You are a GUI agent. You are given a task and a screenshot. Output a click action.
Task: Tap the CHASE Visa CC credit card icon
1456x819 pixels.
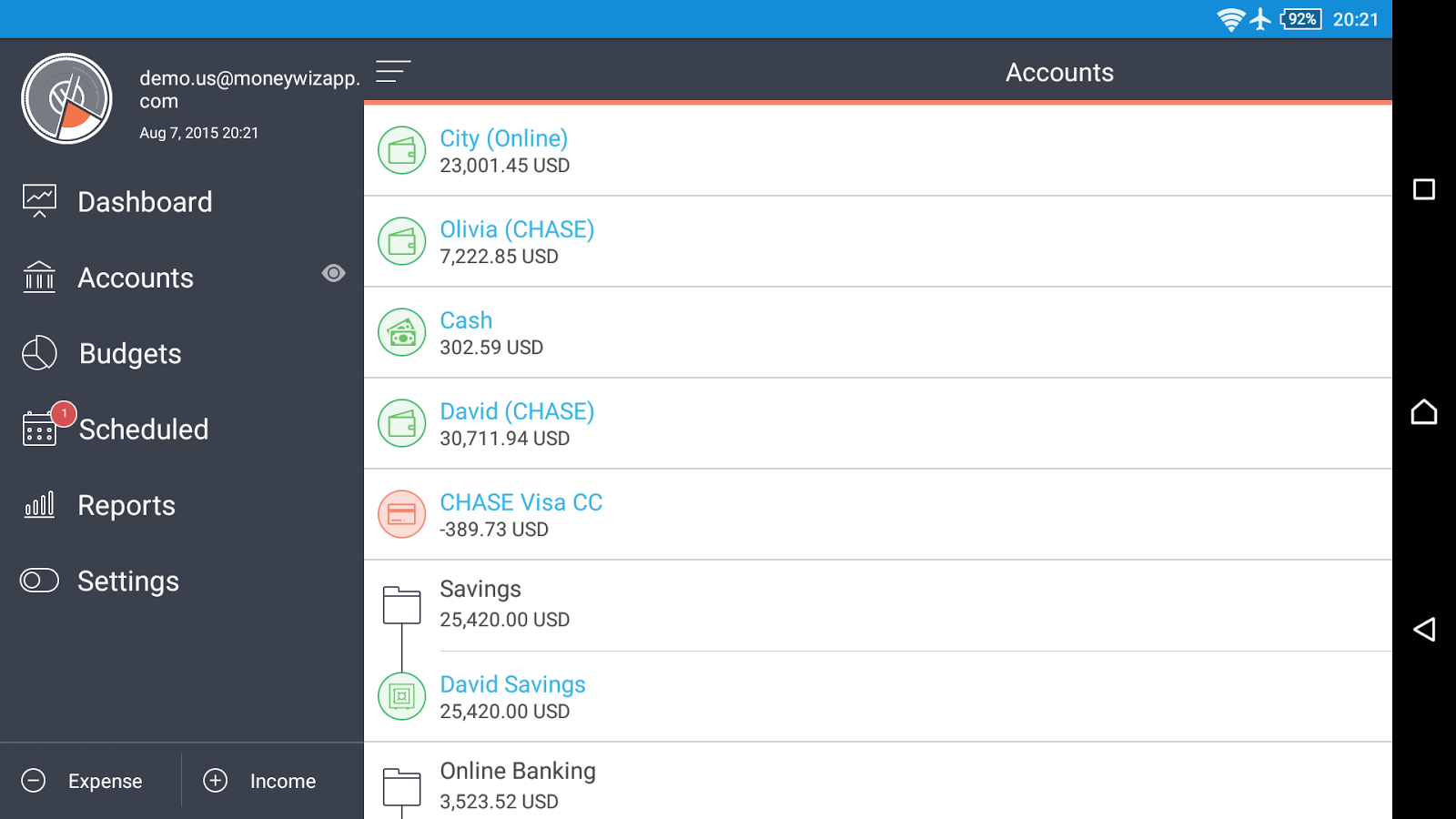[401, 514]
